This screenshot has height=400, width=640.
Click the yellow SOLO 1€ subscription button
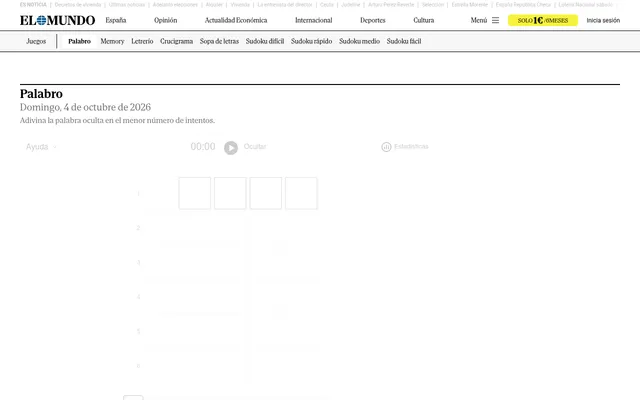(x=543, y=20)
